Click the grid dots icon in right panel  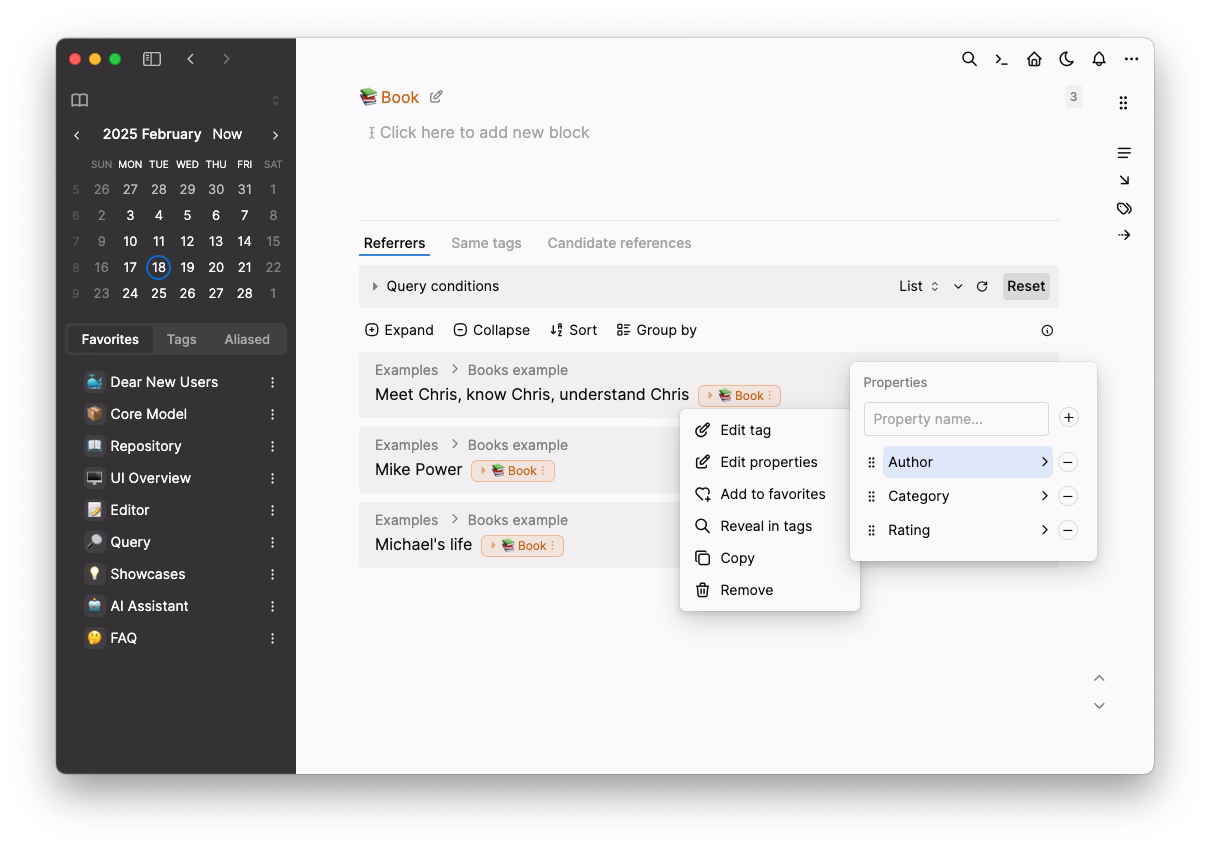tap(1124, 103)
